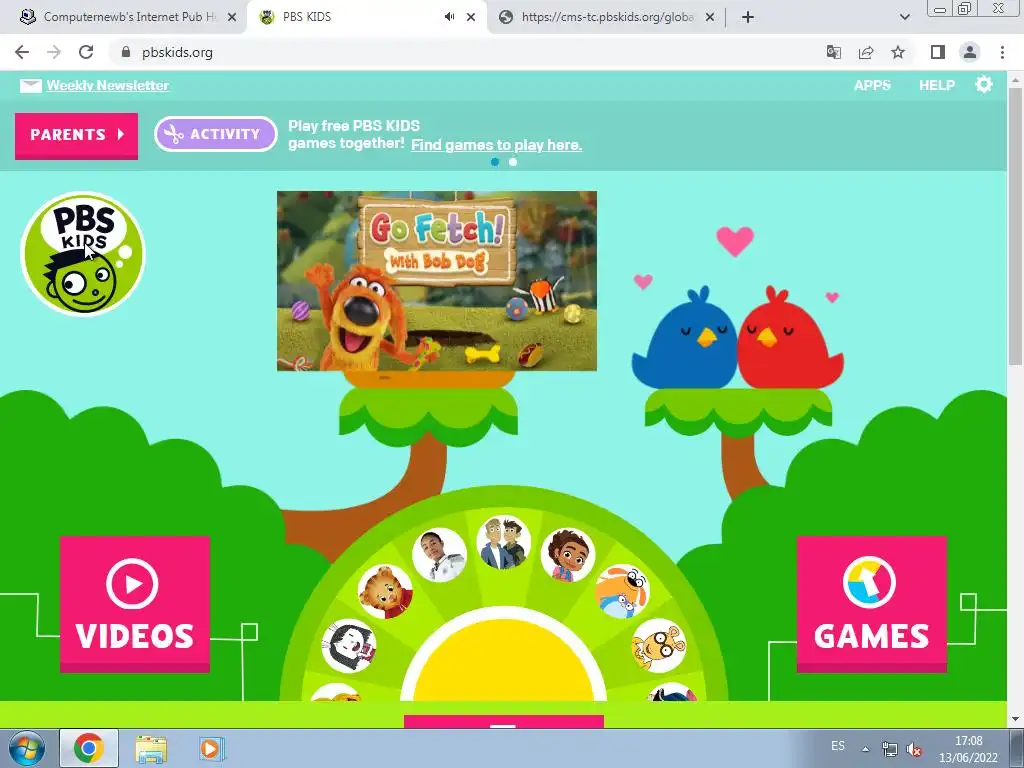The image size is (1024, 768).
Task: Show hidden tray icons arrow
Action: [x=865, y=749]
